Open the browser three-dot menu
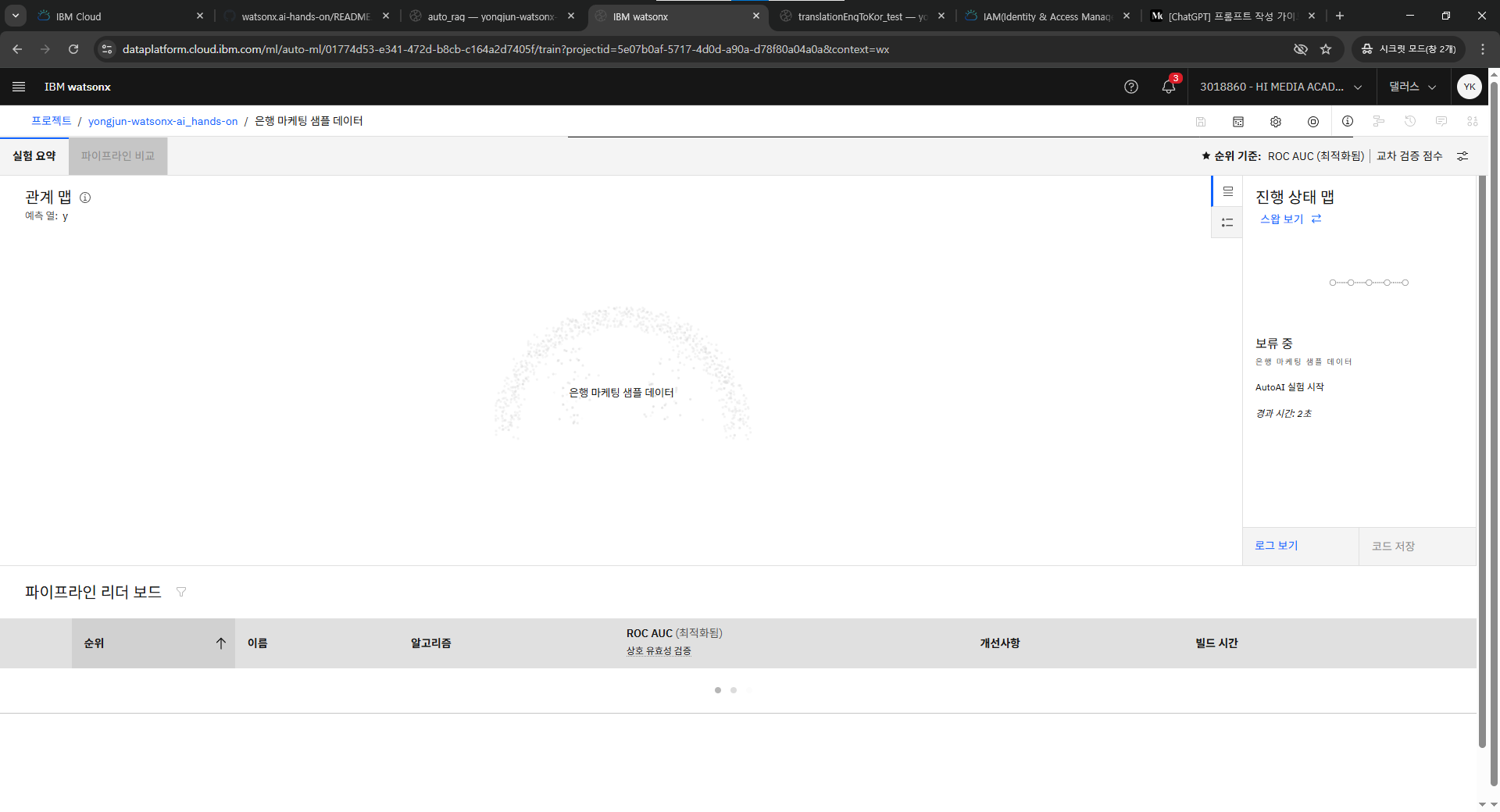 (x=1483, y=49)
